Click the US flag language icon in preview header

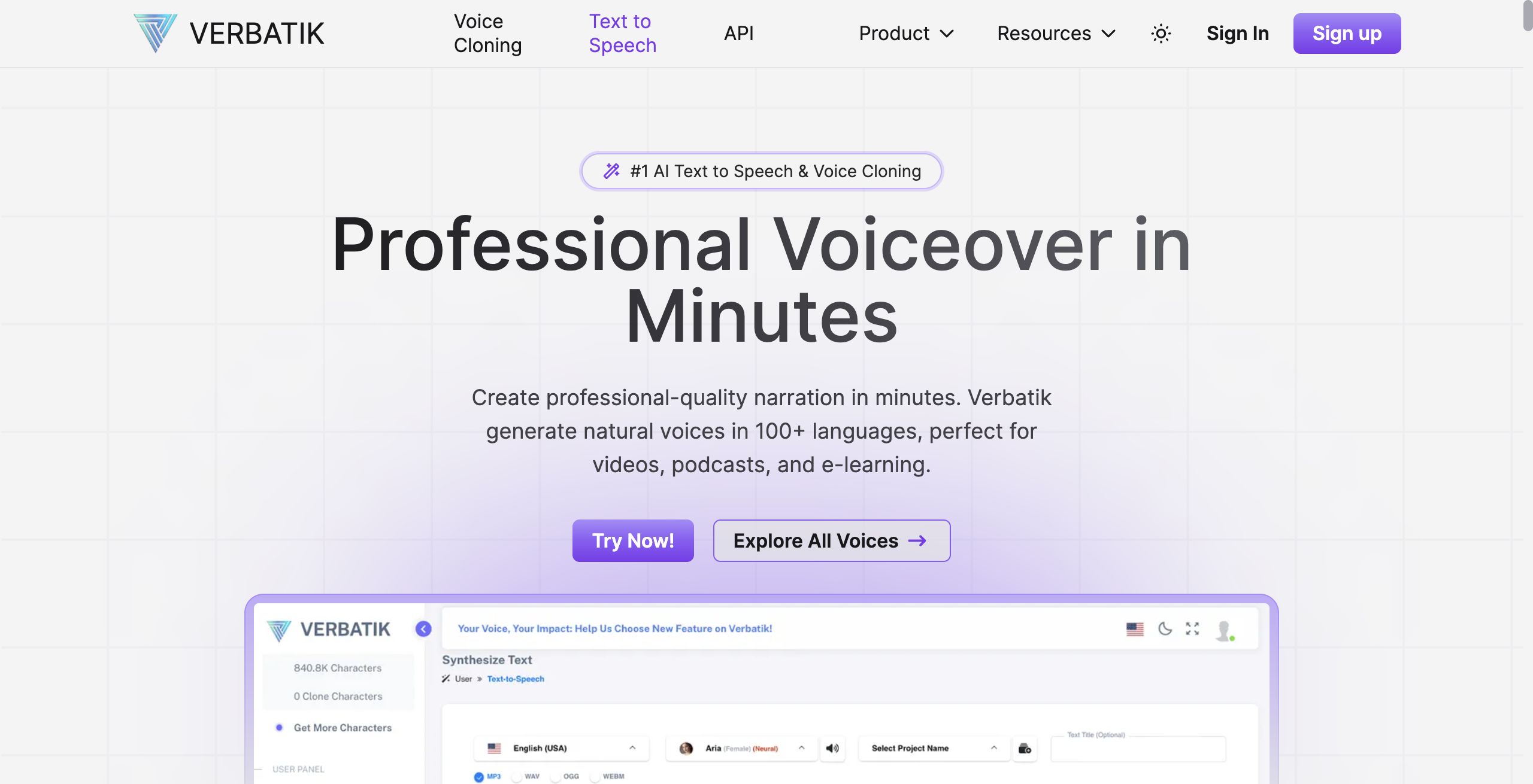pos(1135,629)
